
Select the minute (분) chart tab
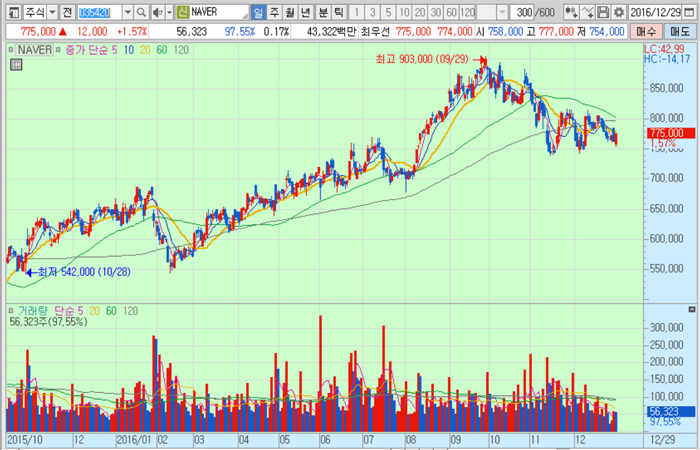point(322,11)
